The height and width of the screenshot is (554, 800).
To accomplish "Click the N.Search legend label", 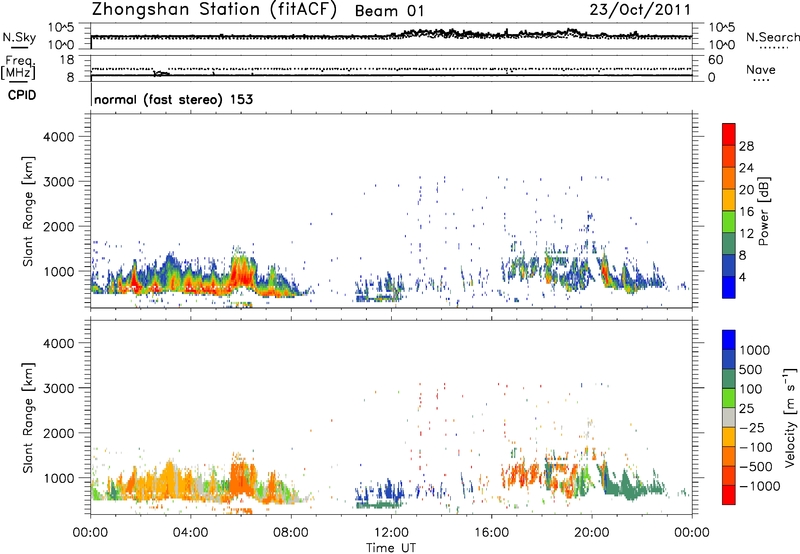I will click(773, 37).
